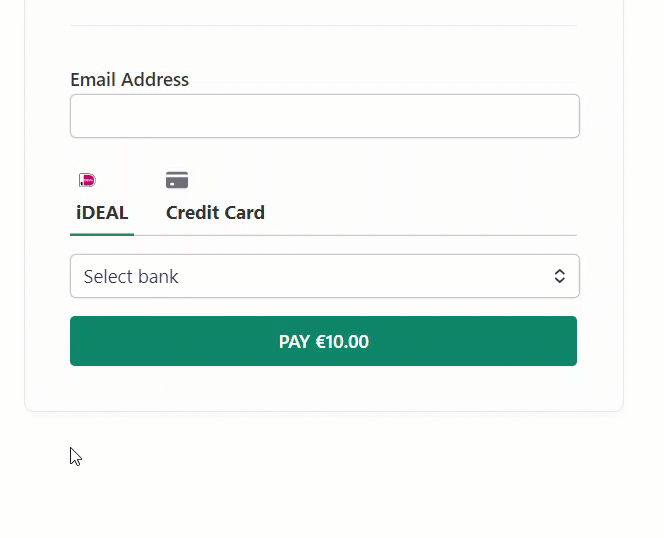664x538 pixels.
Task: Expand bank list using the double-arrow icon
Action: (560, 276)
